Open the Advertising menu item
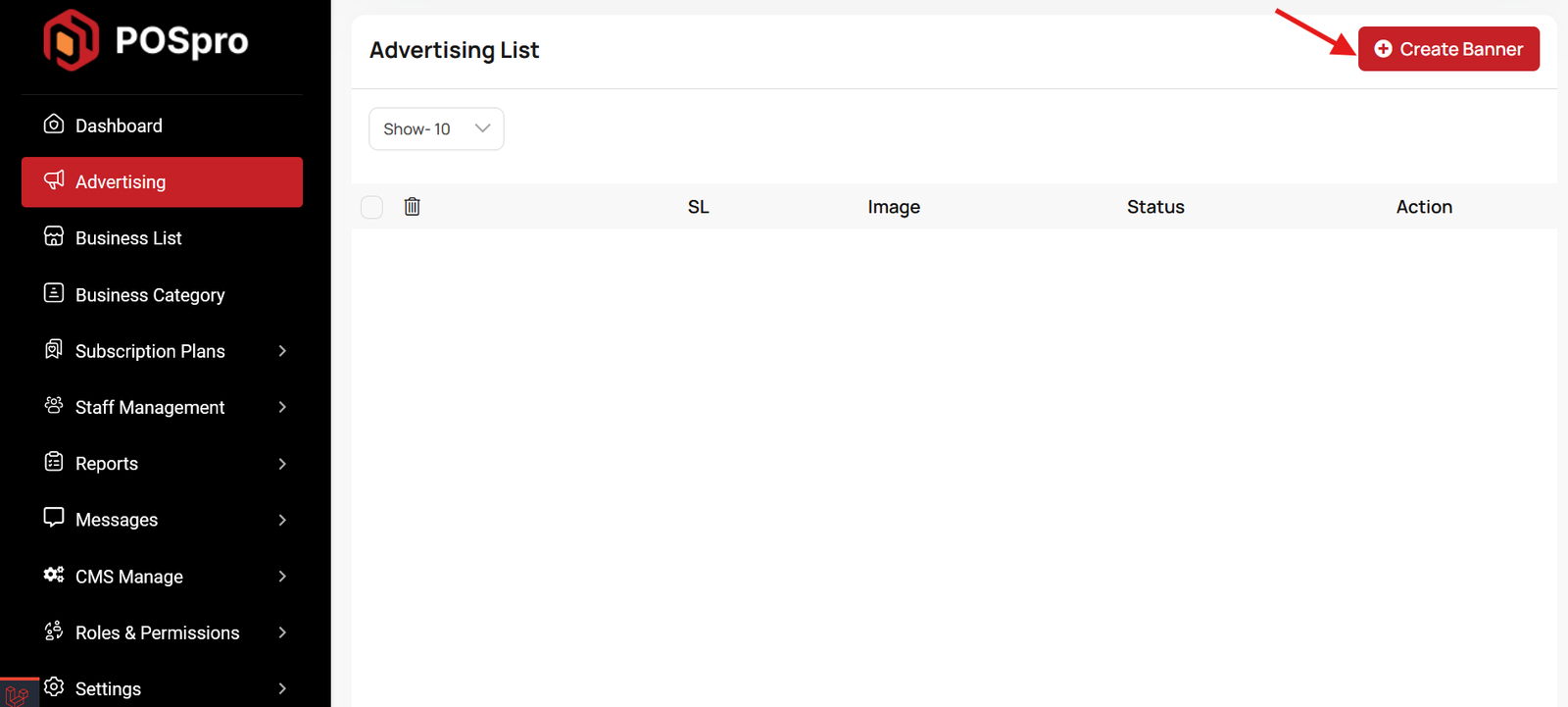The image size is (1568, 707). pyautogui.click(x=162, y=182)
